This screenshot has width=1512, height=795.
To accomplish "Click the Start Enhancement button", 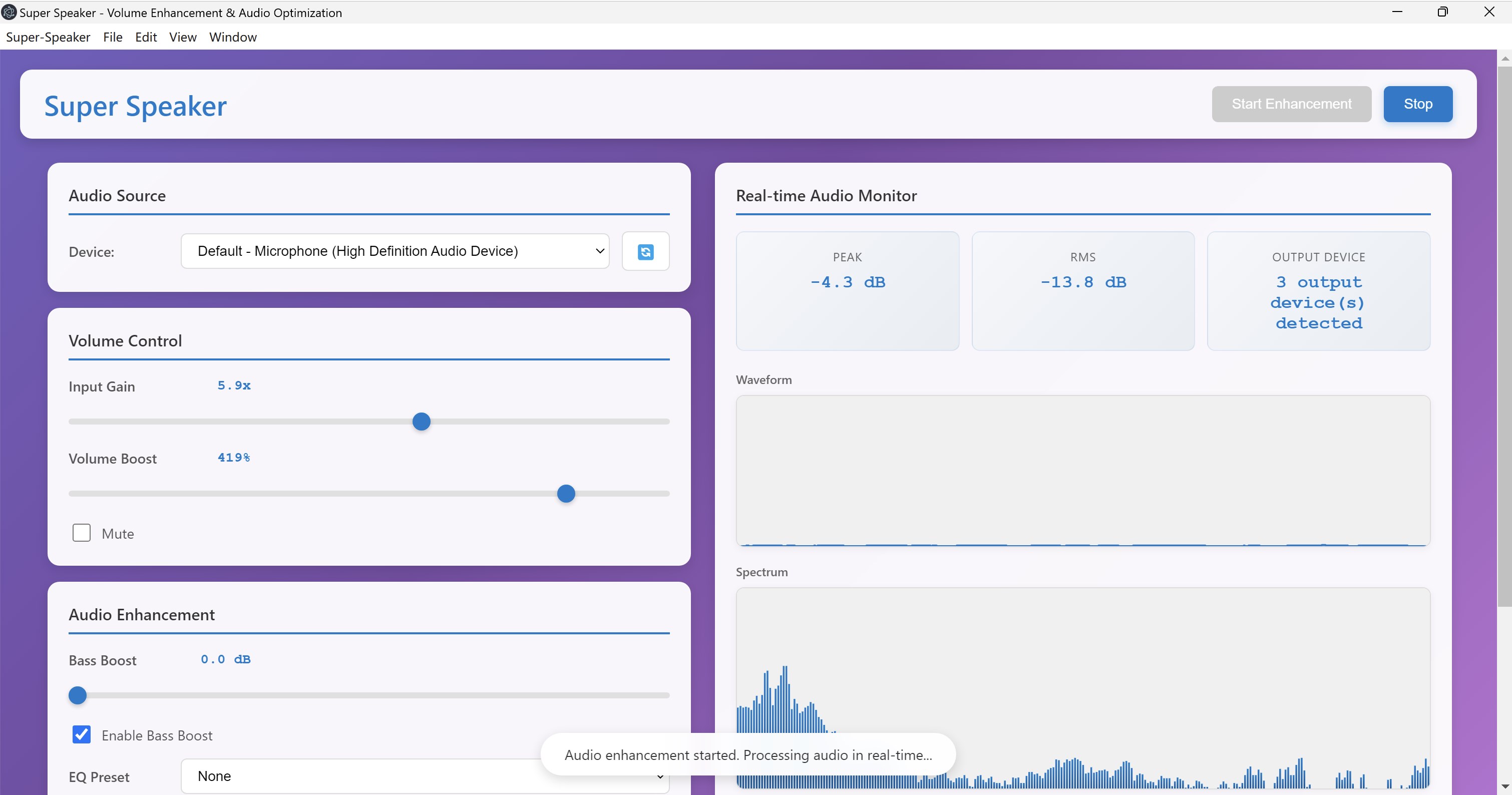I will click(x=1291, y=104).
